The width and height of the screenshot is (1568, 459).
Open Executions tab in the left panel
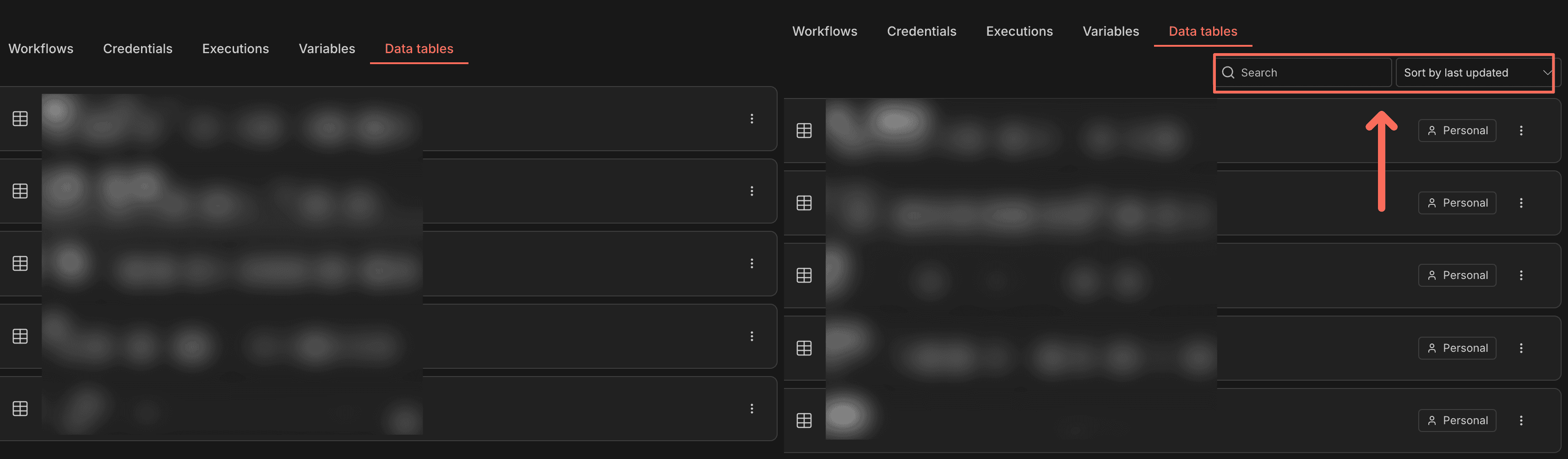(x=235, y=49)
